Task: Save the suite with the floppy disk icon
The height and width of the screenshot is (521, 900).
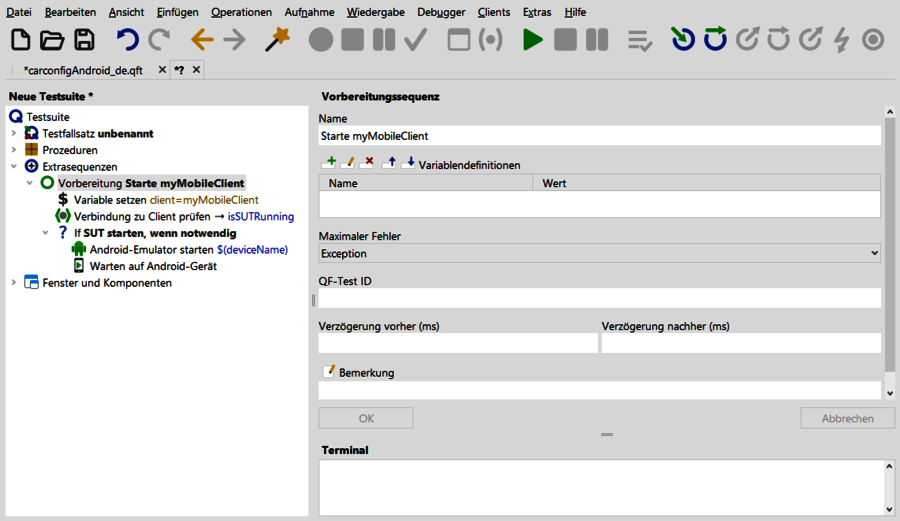Action: pyautogui.click(x=84, y=40)
